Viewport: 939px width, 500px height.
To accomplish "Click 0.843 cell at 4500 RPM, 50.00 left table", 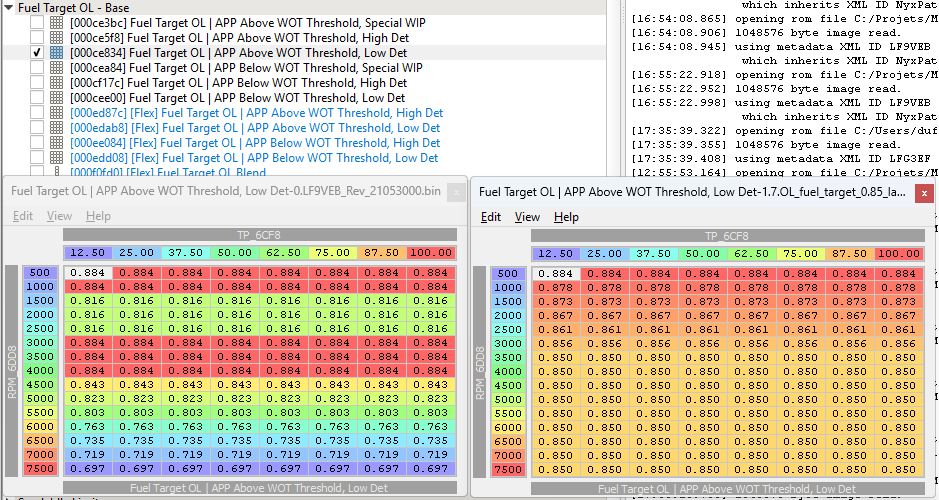I will 235,384.
